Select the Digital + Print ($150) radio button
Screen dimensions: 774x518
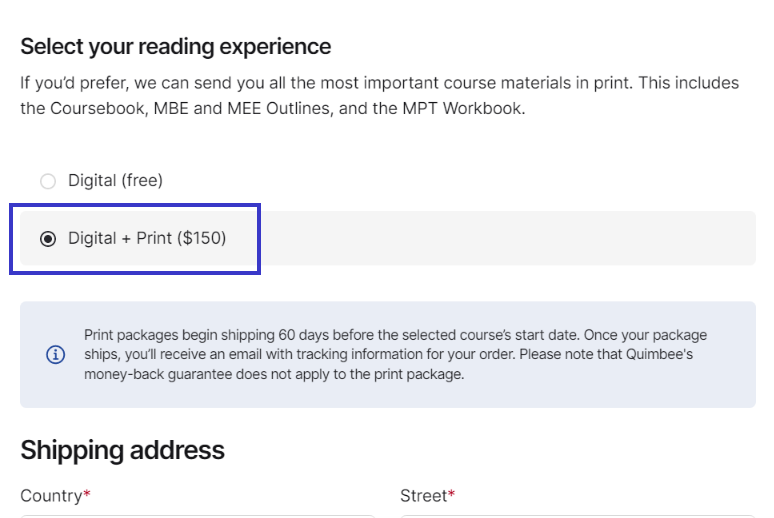[48, 239]
